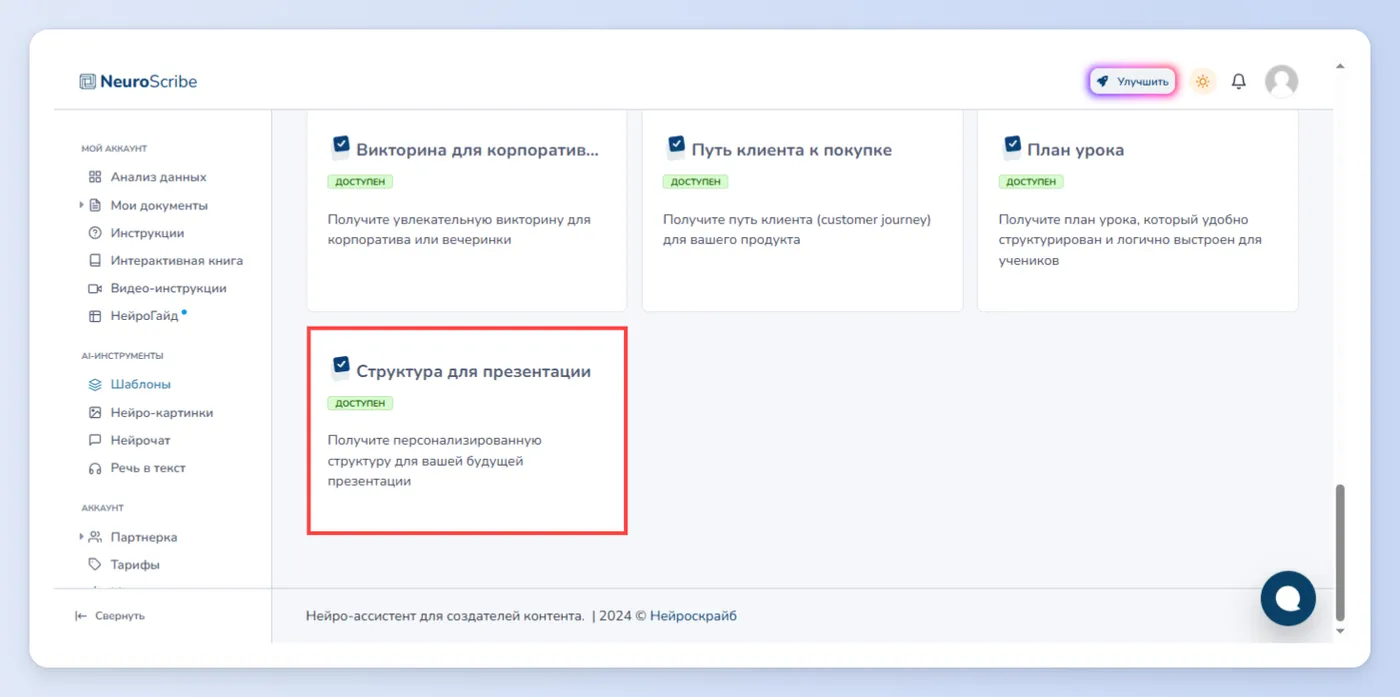1400x697 pixels.
Task: Click the Мои документы document icon
Action: (x=95, y=205)
